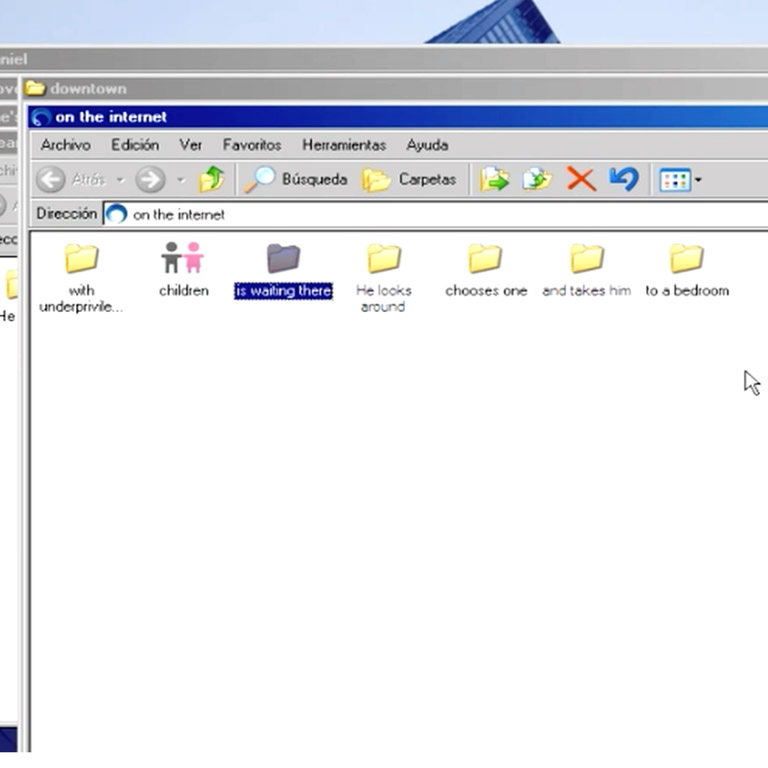The width and height of the screenshot is (768, 768).
Task: Open the Back button history dropdown arrow
Action: point(120,180)
